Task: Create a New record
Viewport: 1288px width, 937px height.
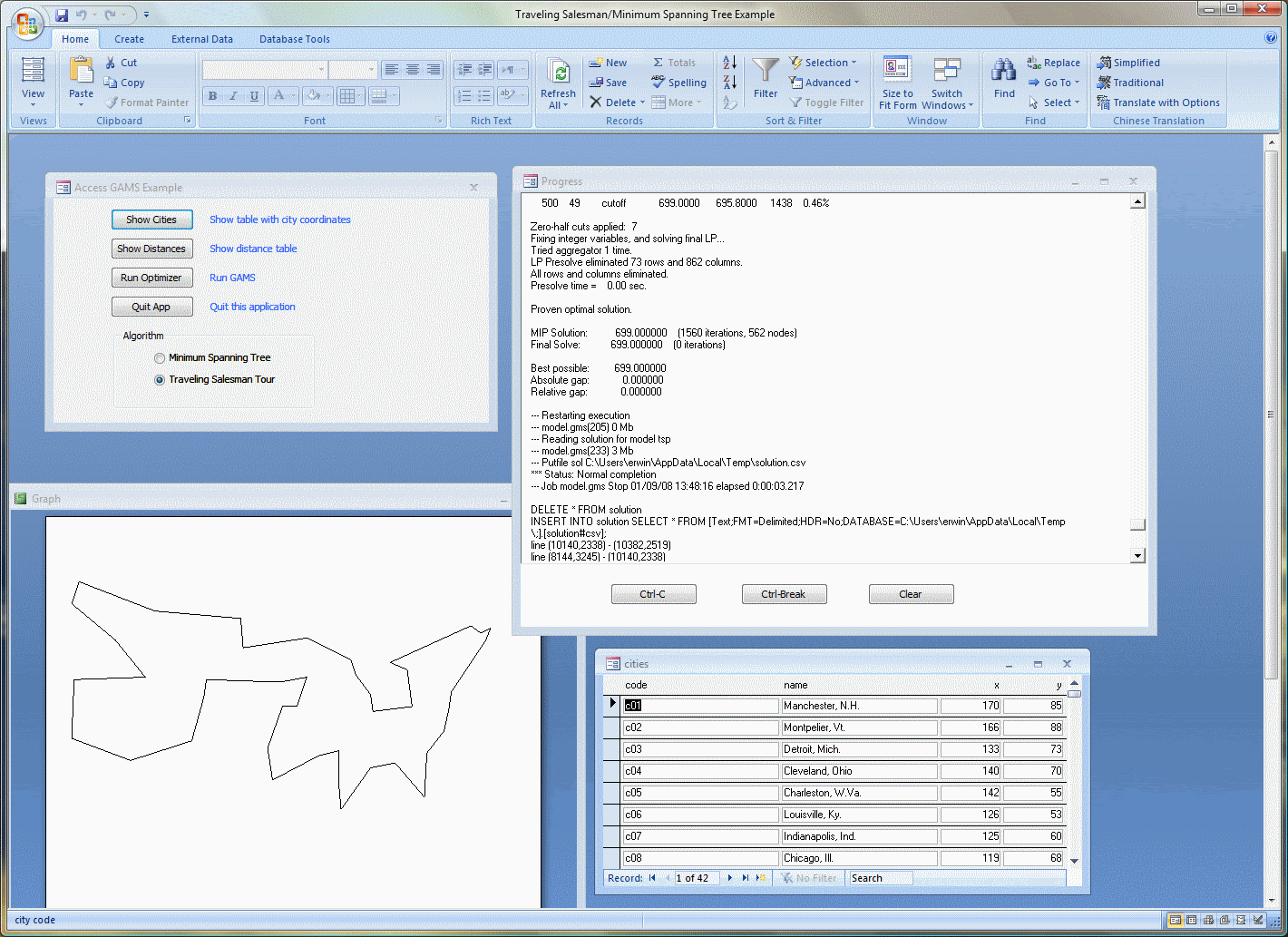Action: [608, 63]
